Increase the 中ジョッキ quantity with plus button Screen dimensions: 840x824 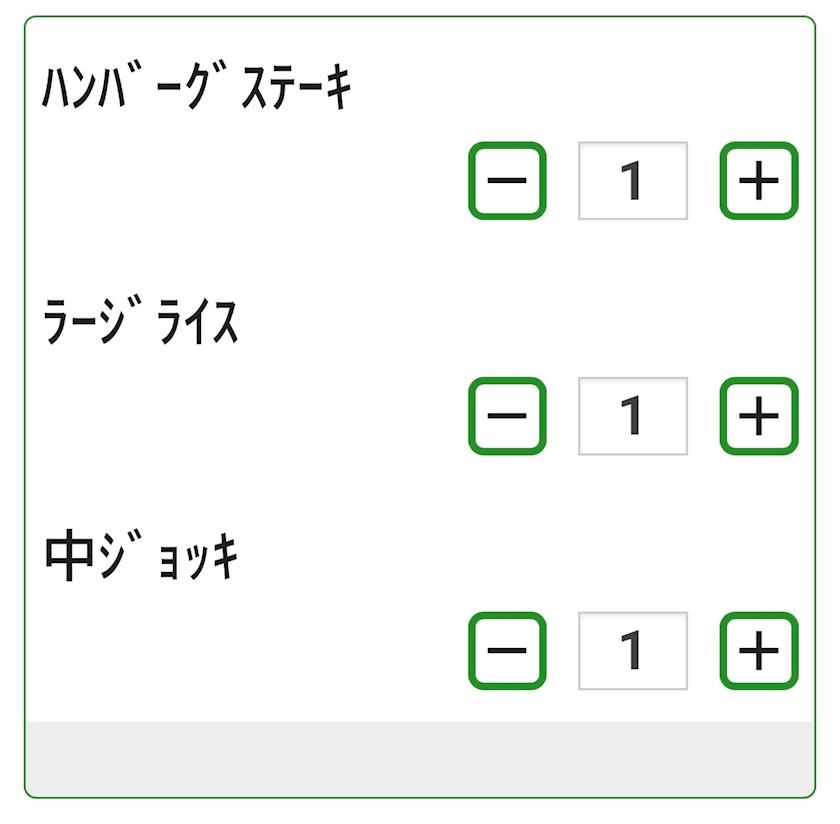tap(759, 650)
